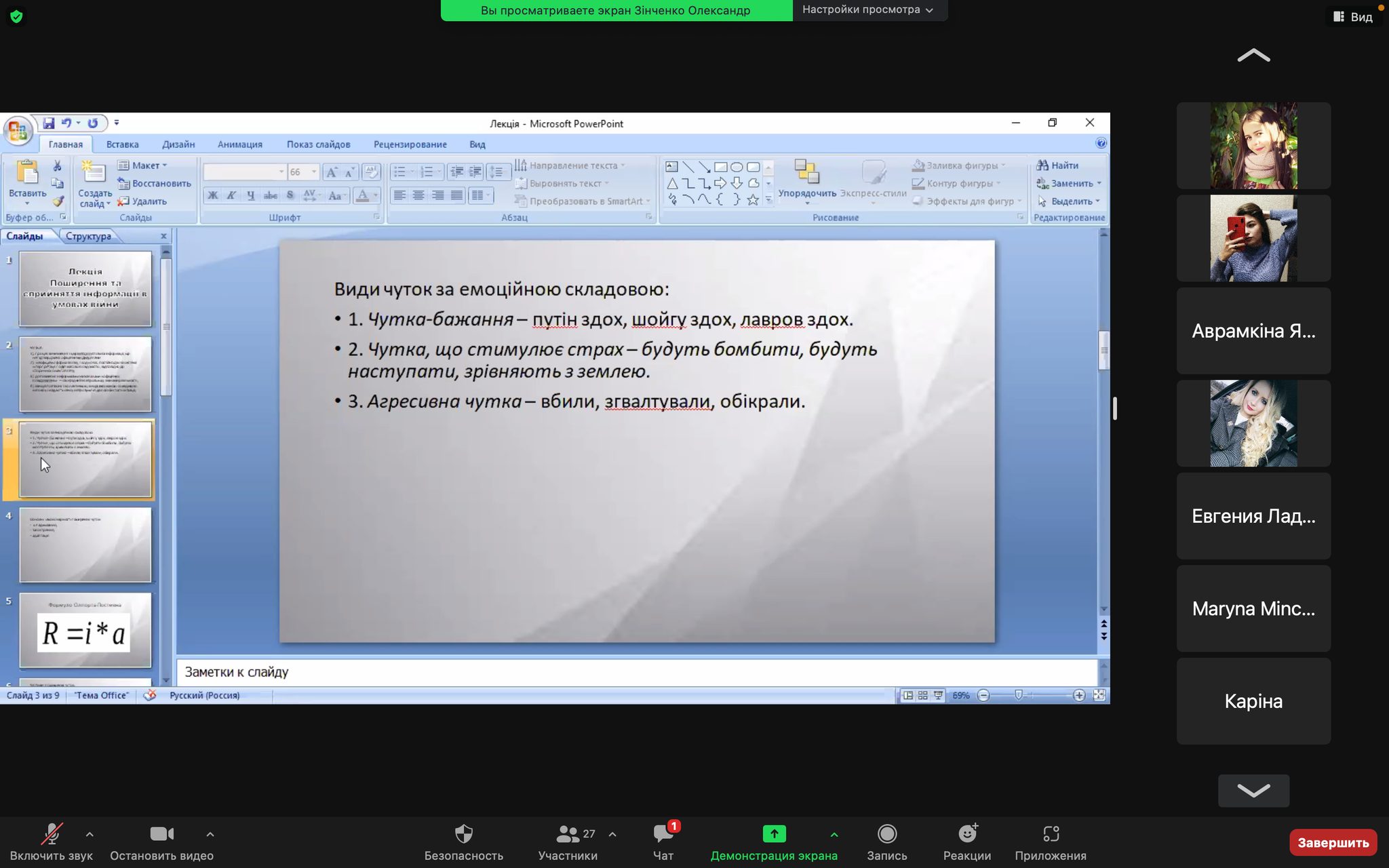The width and height of the screenshot is (1389, 868).
Task: Toggle underline Ч formatting
Action: click(251, 195)
